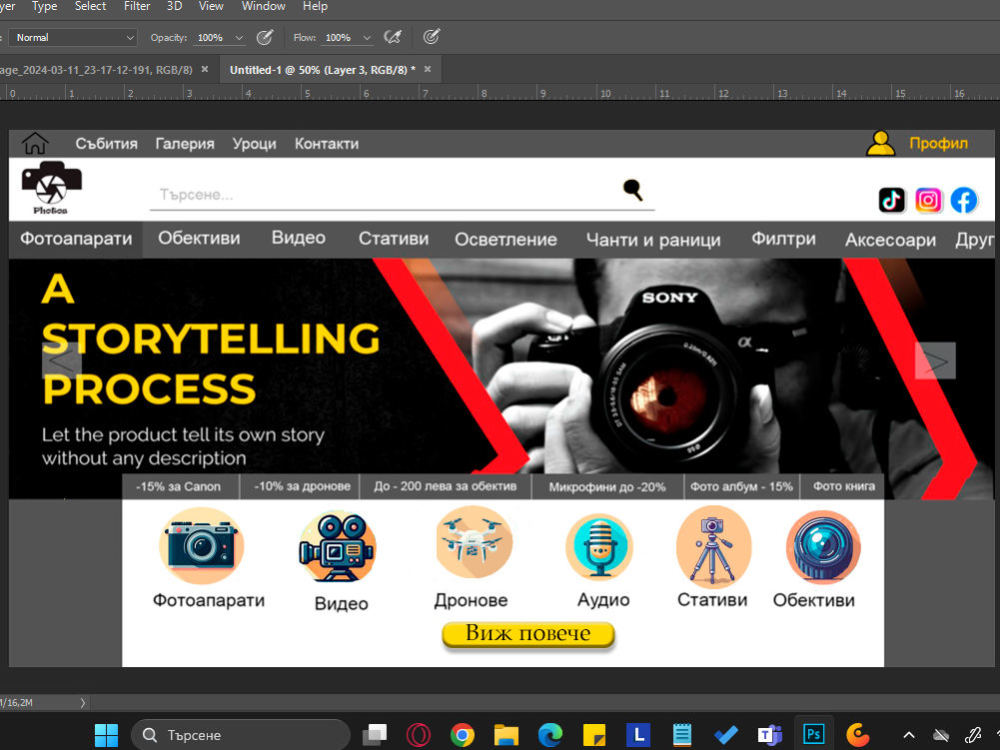Click the Събития nav link
1000x750 pixels.
(x=107, y=143)
